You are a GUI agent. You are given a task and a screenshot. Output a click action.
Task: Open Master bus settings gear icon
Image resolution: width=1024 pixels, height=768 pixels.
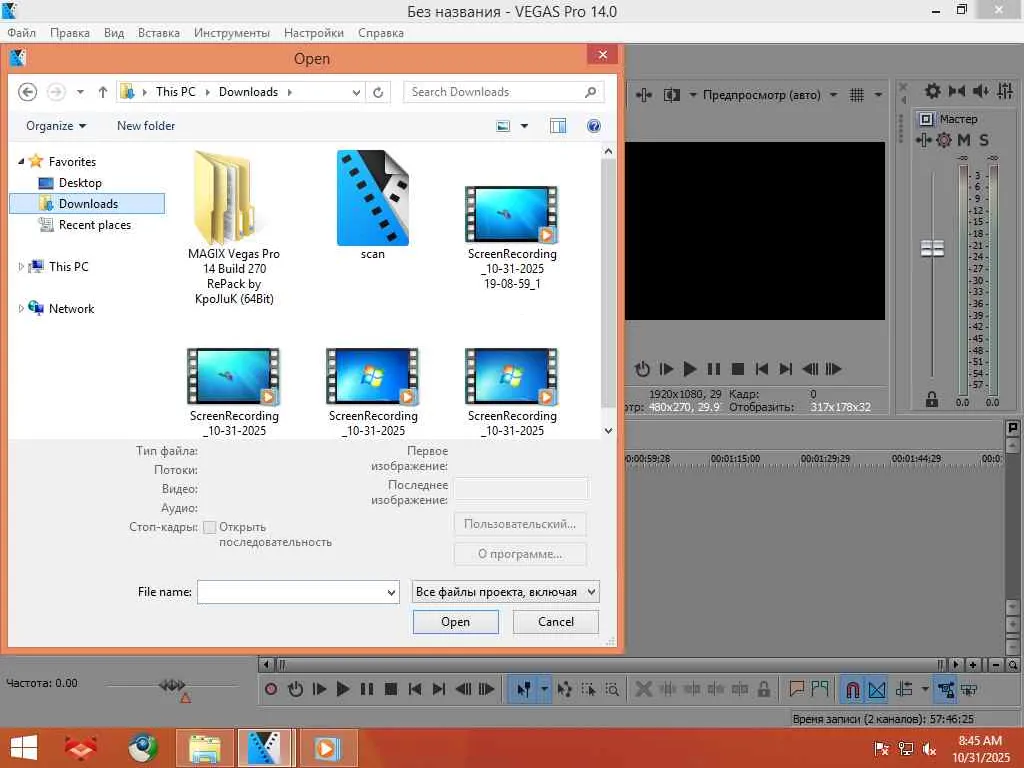933,91
